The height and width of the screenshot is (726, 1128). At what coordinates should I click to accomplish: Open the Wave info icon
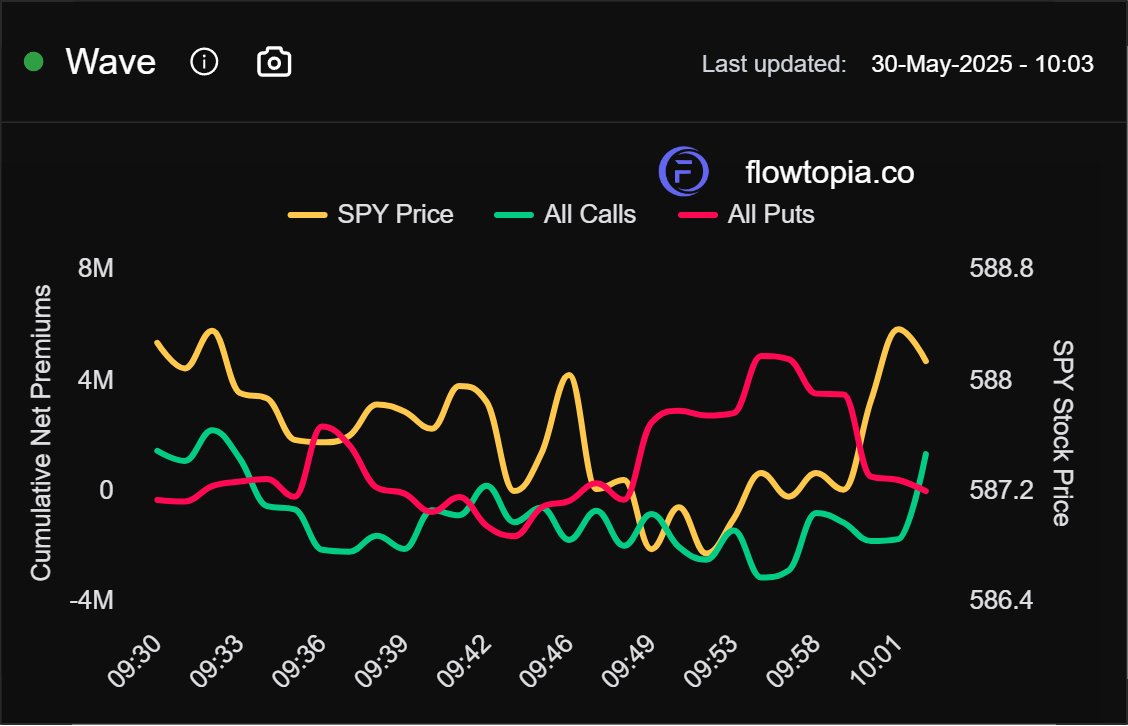[204, 62]
